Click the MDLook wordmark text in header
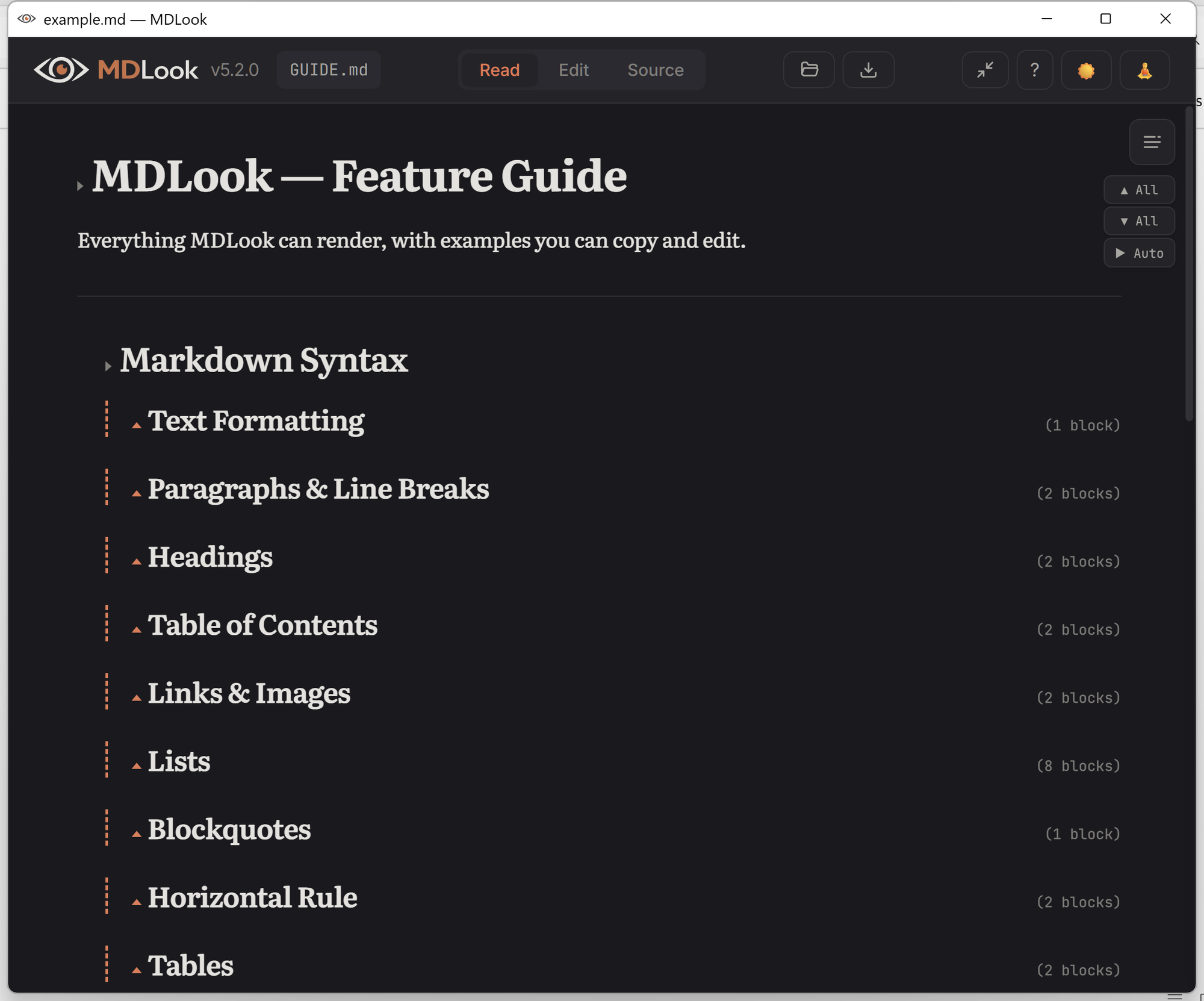 pyautogui.click(x=147, y=70)
